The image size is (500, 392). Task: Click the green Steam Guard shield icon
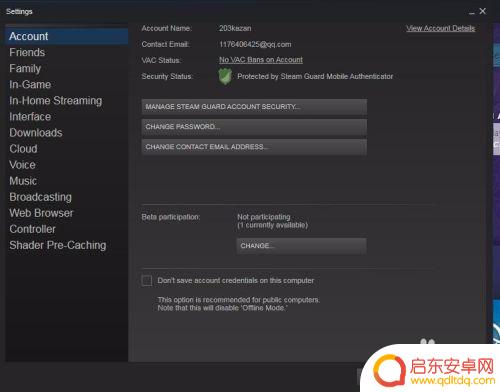[x=225, y=76]
